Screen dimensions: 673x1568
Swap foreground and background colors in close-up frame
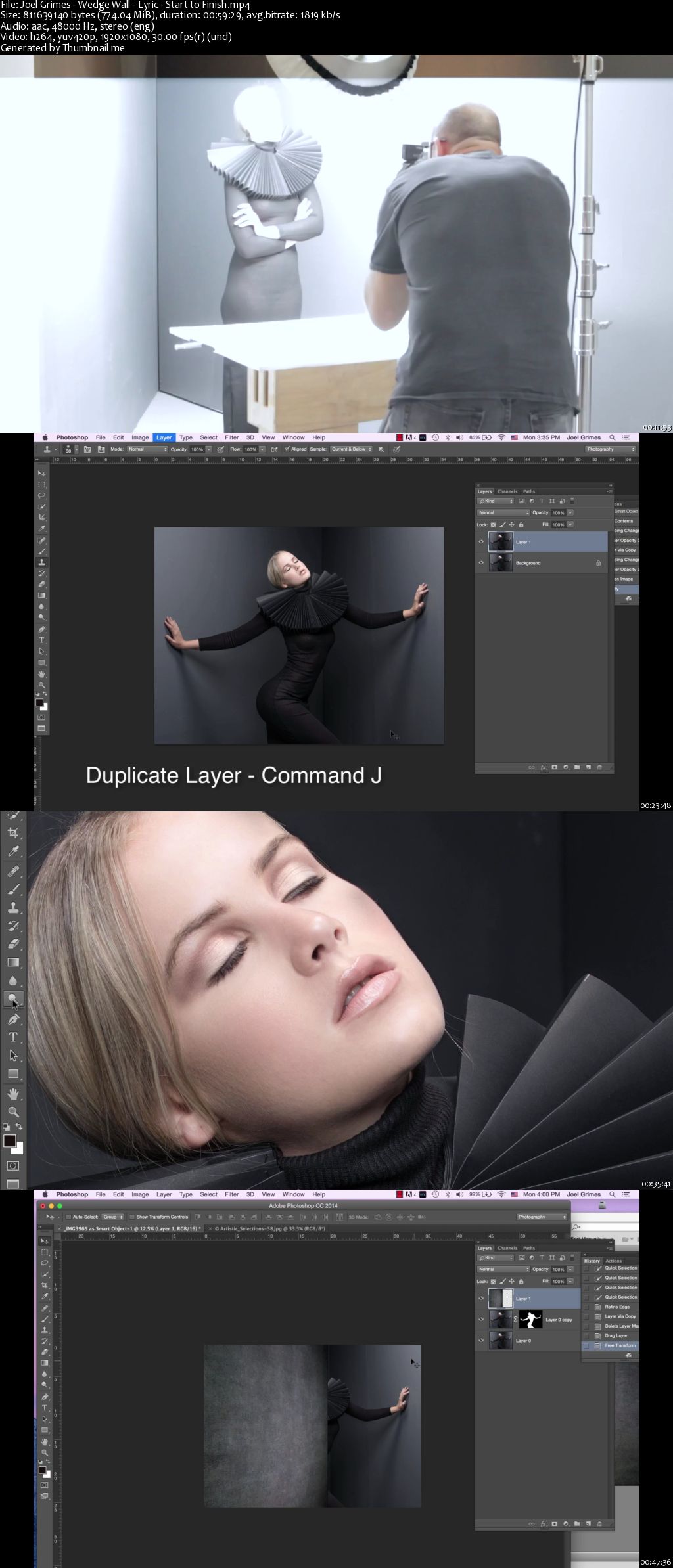19,1127
